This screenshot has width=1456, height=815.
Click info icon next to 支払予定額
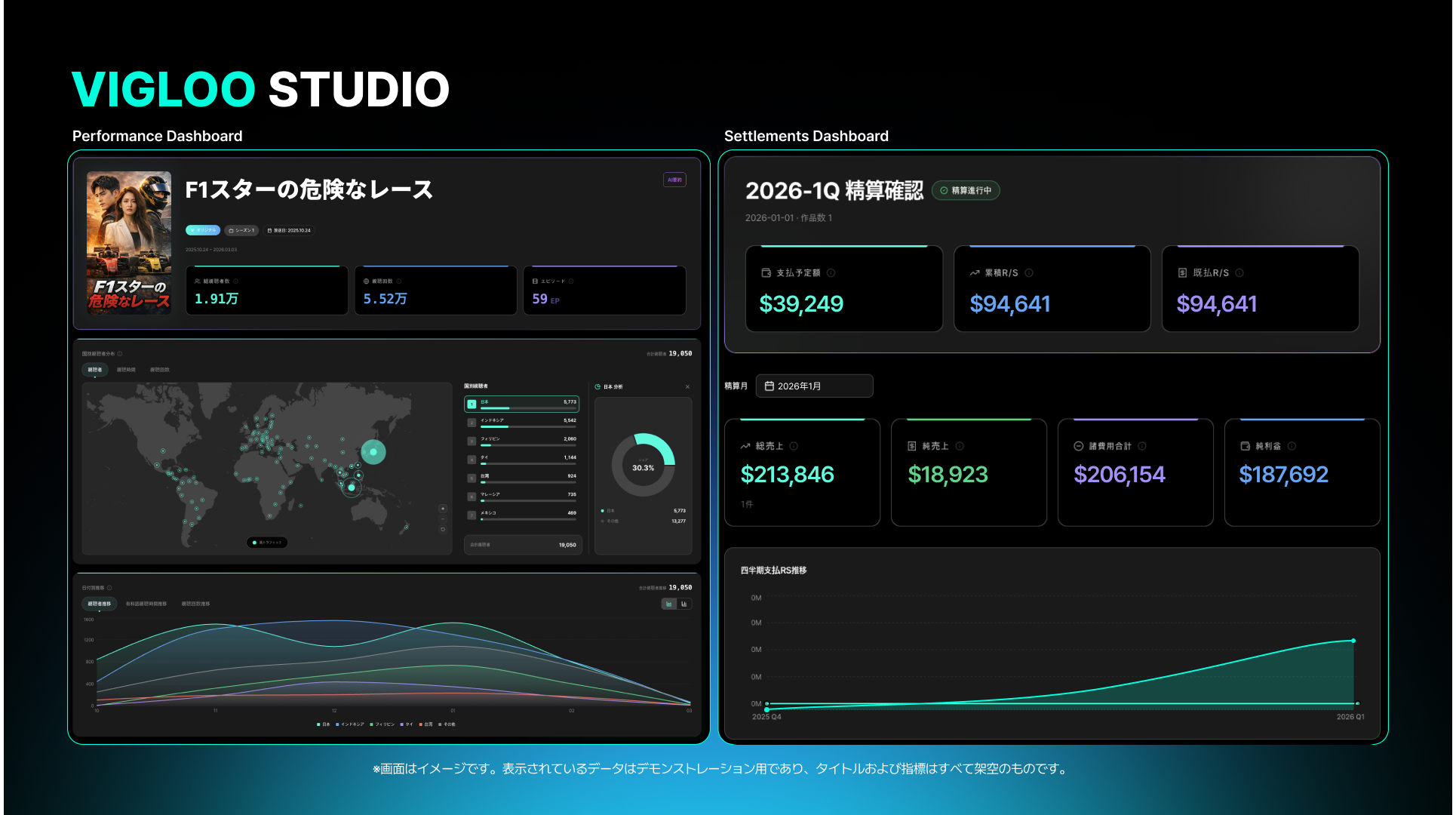pyautogui.click(x=831, y=273)
